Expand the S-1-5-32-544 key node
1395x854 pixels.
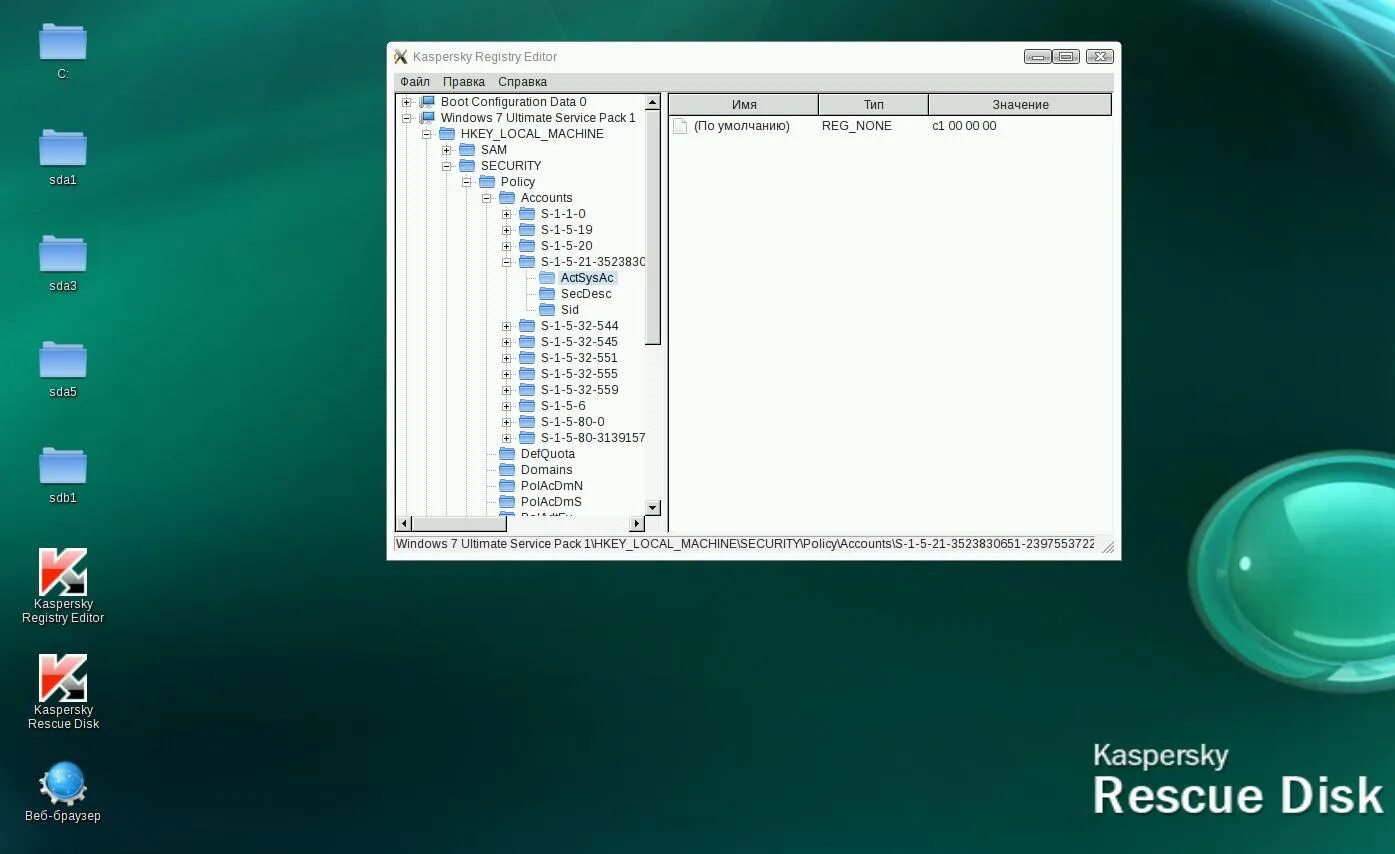(507, 326)
